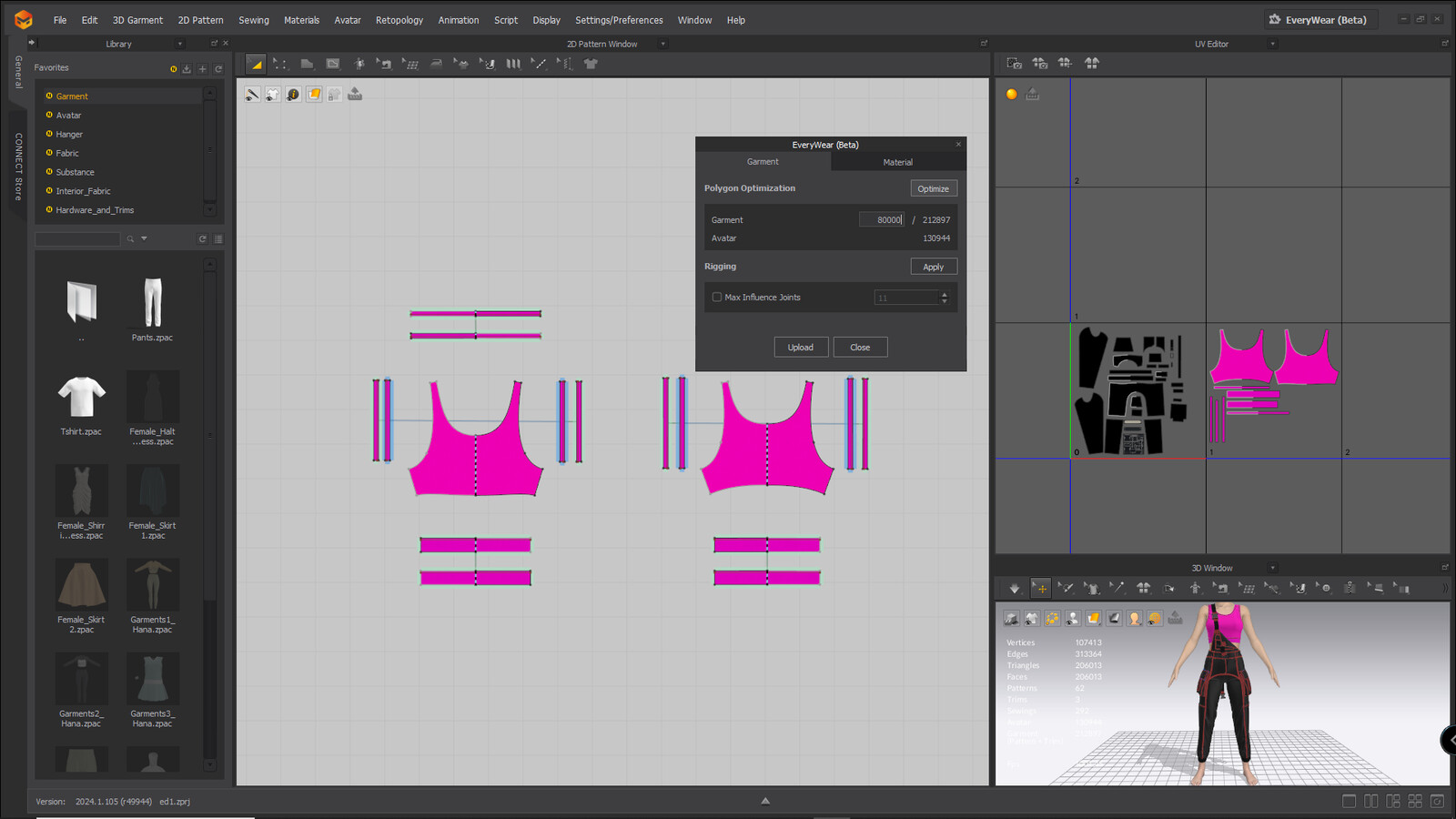Activate Select/Move tool in 3D Window toolbar
The height and width of the screenshot is (819, 1456).
[x=1040, y=588]
